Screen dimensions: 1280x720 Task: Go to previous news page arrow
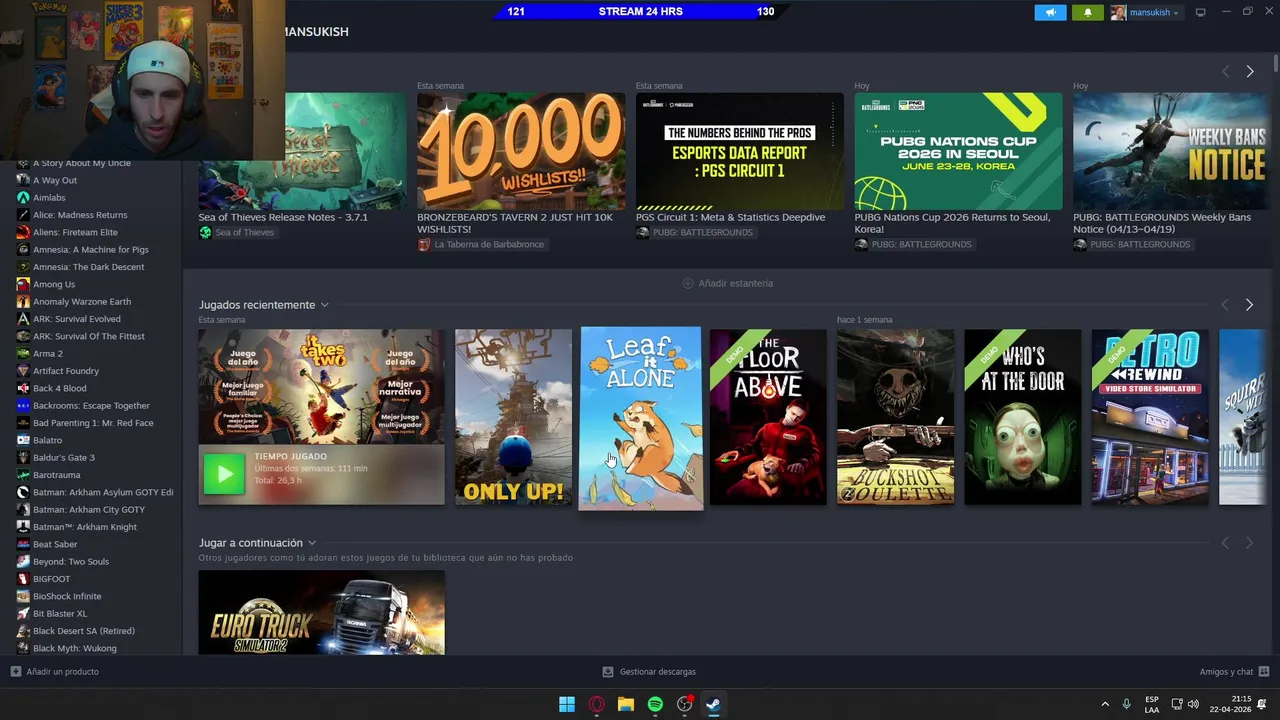pyautogui.click(x=1225, y=71)
